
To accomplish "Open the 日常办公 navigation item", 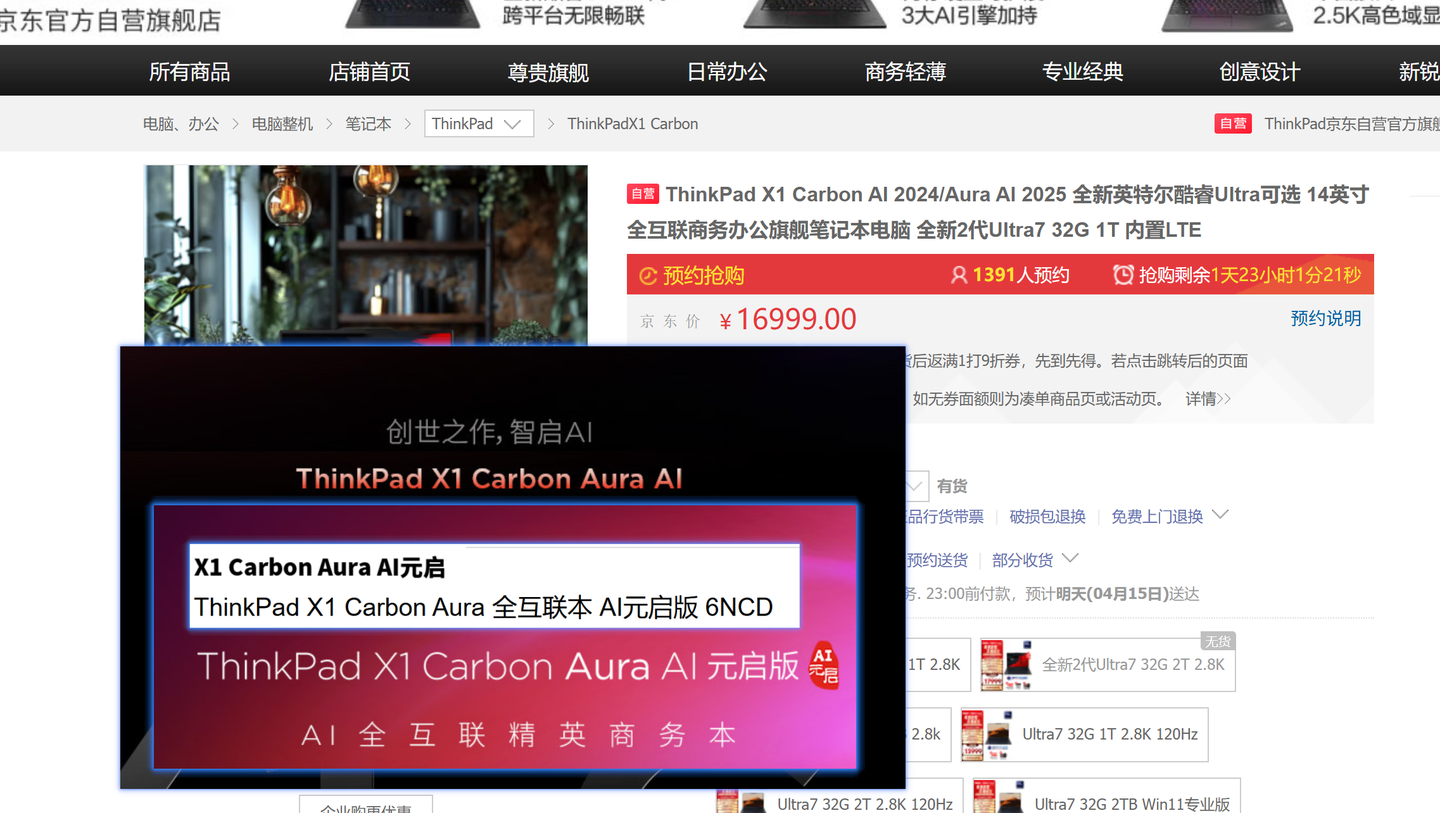I will point(727,72).
